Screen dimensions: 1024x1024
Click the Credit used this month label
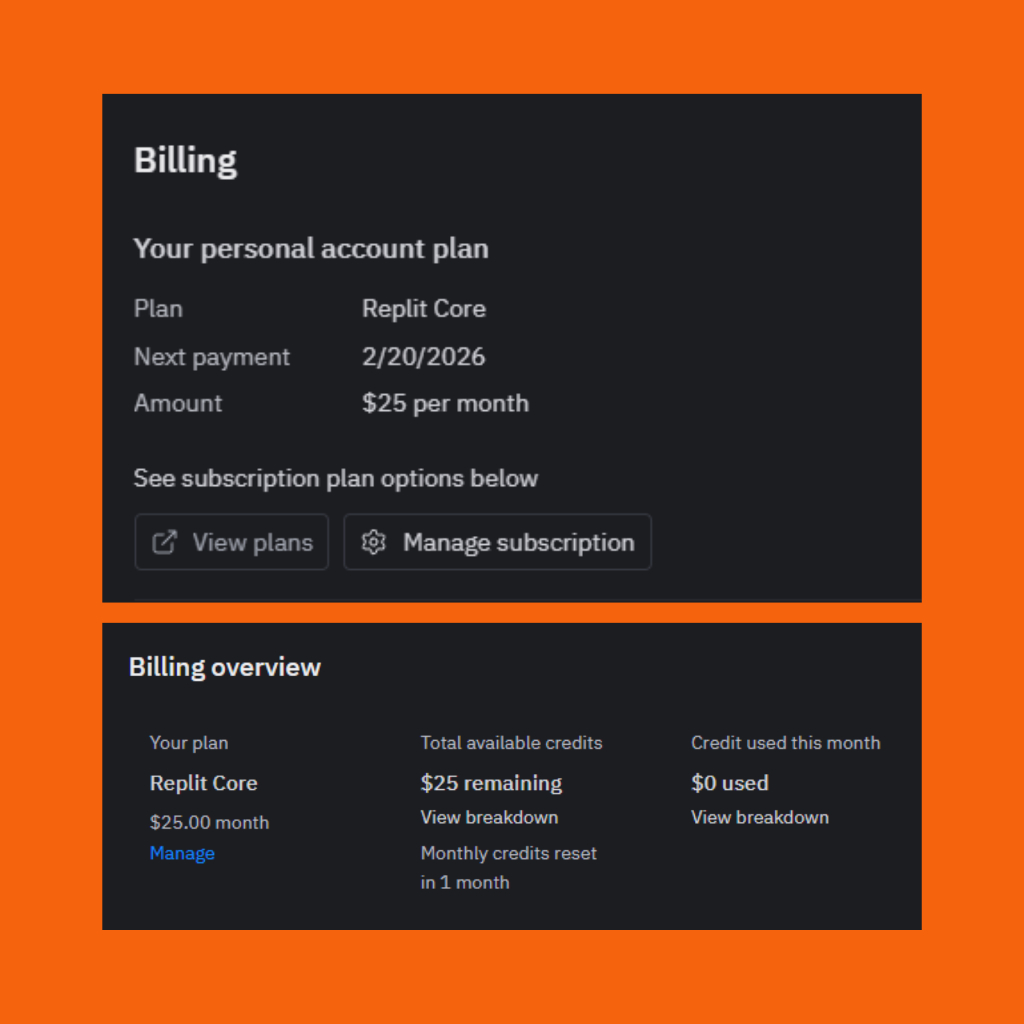pos(785,743)
